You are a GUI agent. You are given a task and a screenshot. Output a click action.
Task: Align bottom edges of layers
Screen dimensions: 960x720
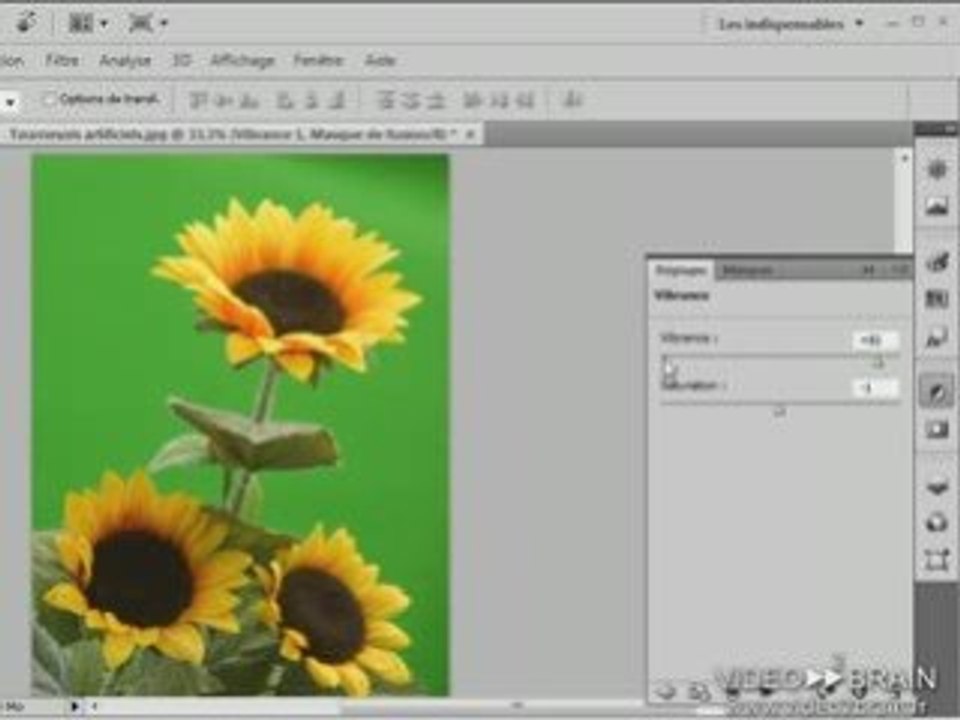(x=249, y=99)
